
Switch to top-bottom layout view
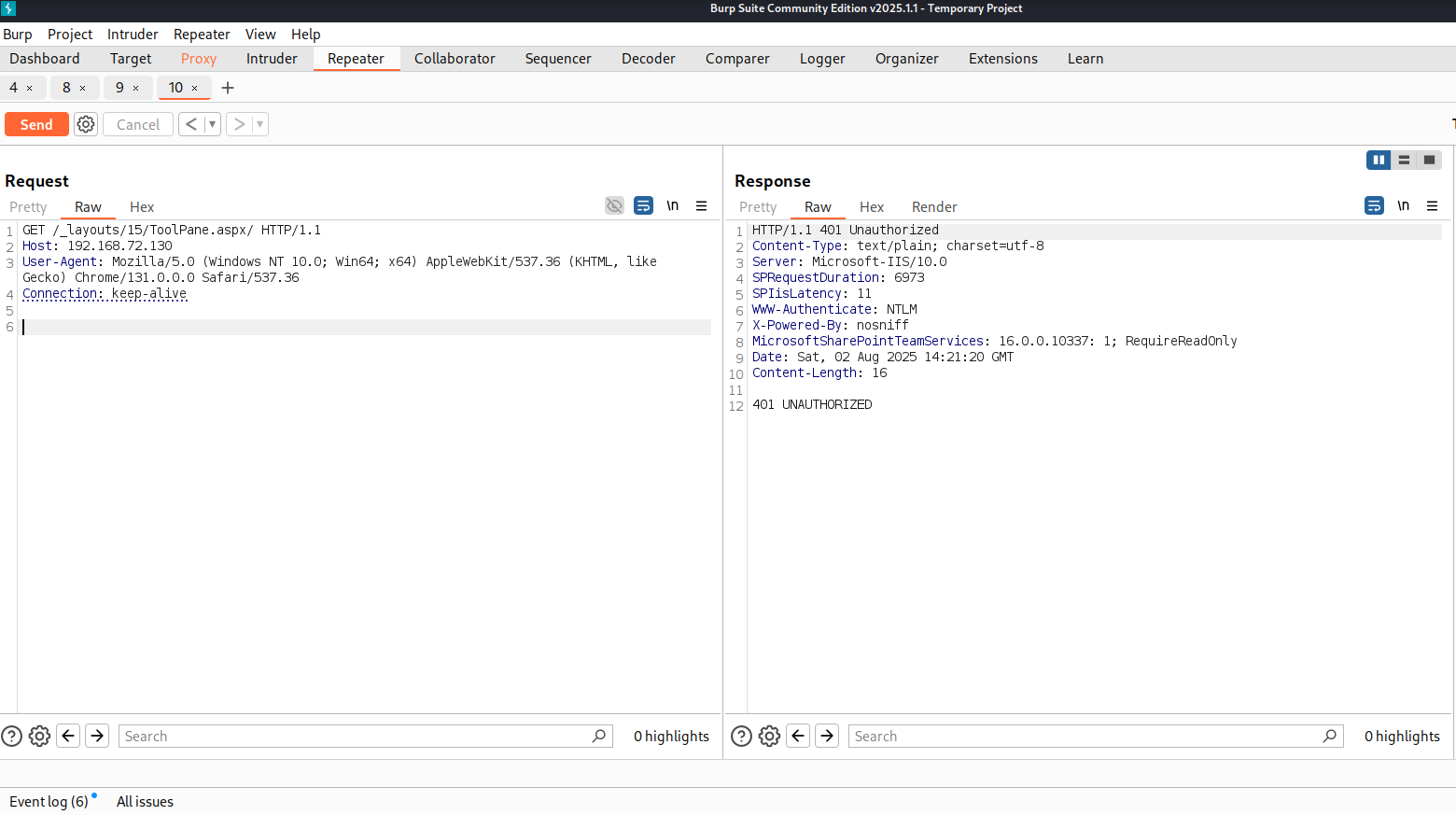coord(1404,160)
